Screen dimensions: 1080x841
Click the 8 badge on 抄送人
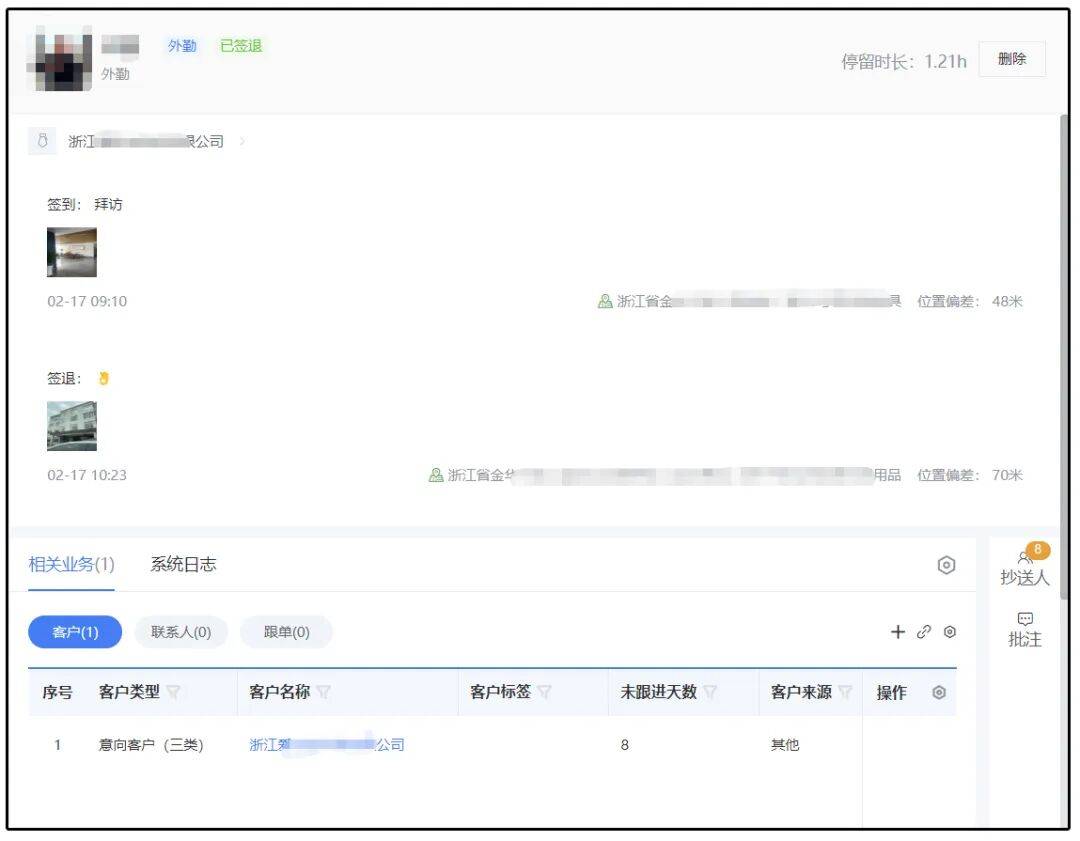pos(1038,550)
